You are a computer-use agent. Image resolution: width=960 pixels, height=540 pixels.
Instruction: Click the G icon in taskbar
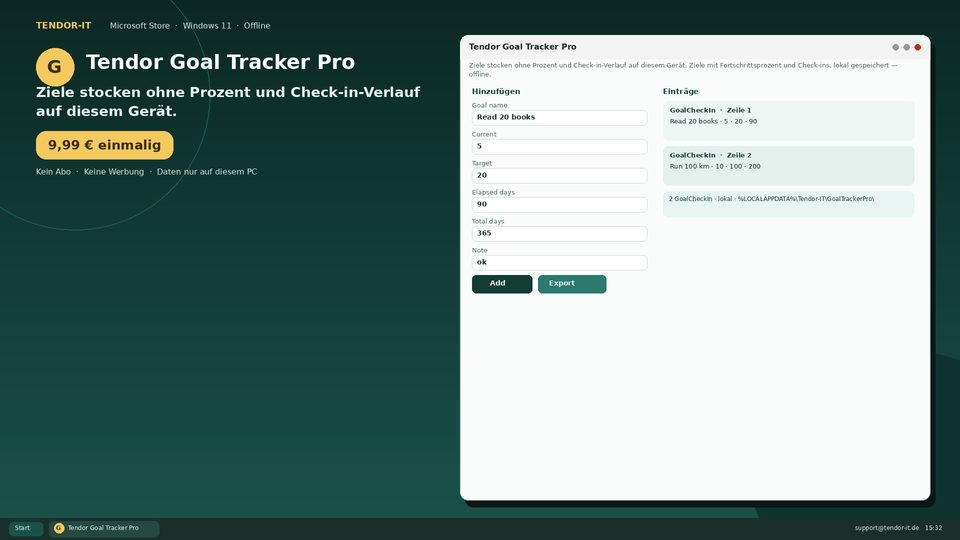pos(59,528)
